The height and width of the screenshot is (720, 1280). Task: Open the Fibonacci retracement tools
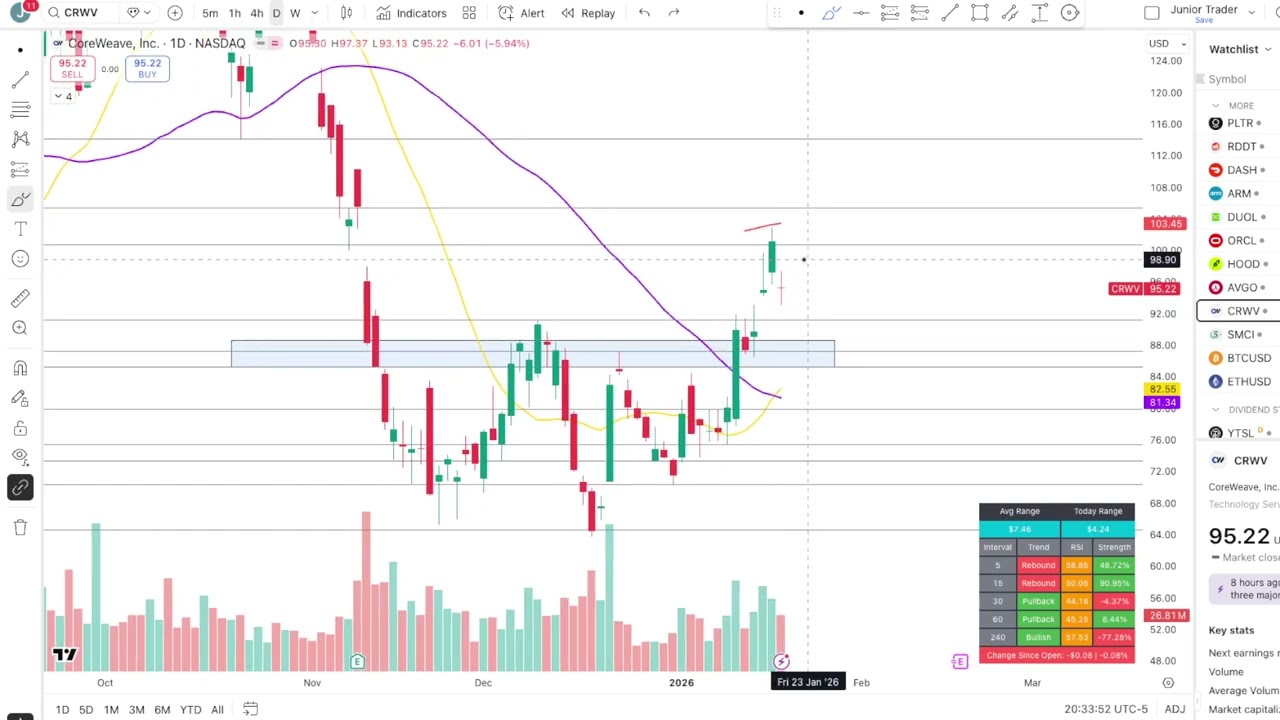20,109
